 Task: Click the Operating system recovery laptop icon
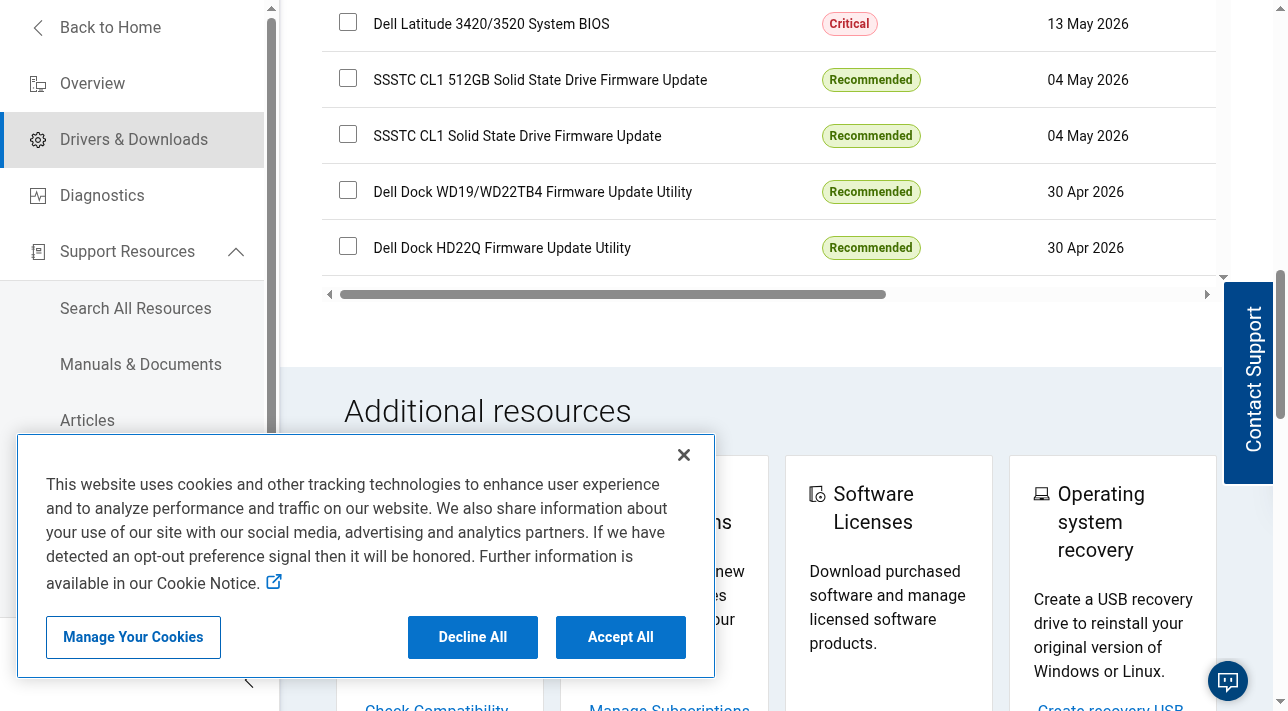1041,494
